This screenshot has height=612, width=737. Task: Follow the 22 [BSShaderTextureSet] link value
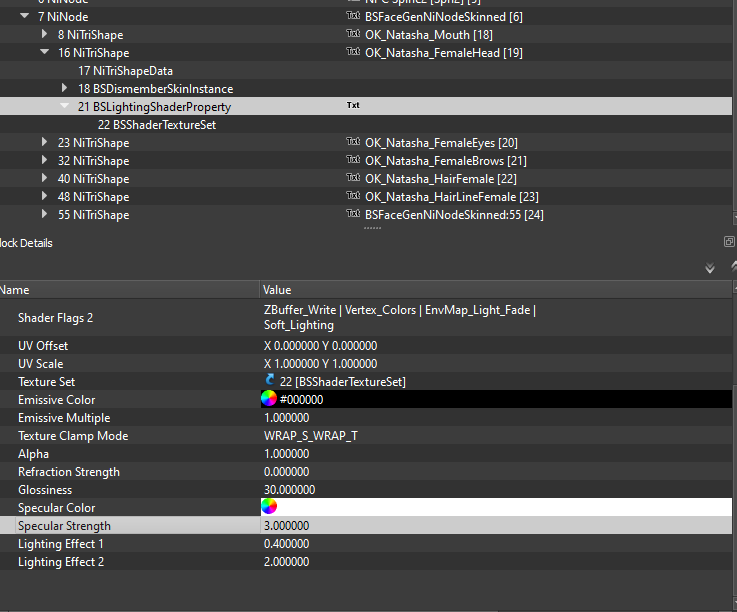pyautogui.click(x=343, y=381)
